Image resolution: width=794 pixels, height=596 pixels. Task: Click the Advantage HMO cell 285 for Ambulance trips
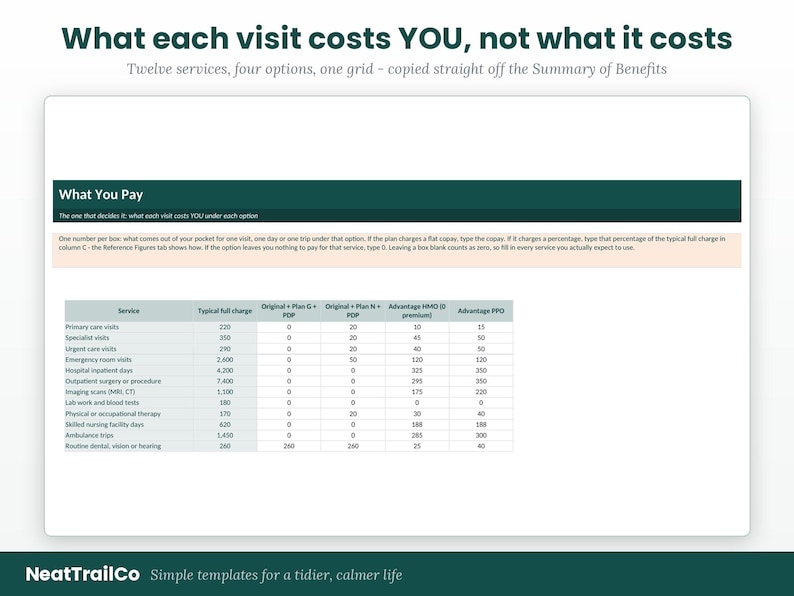(417, 435)
